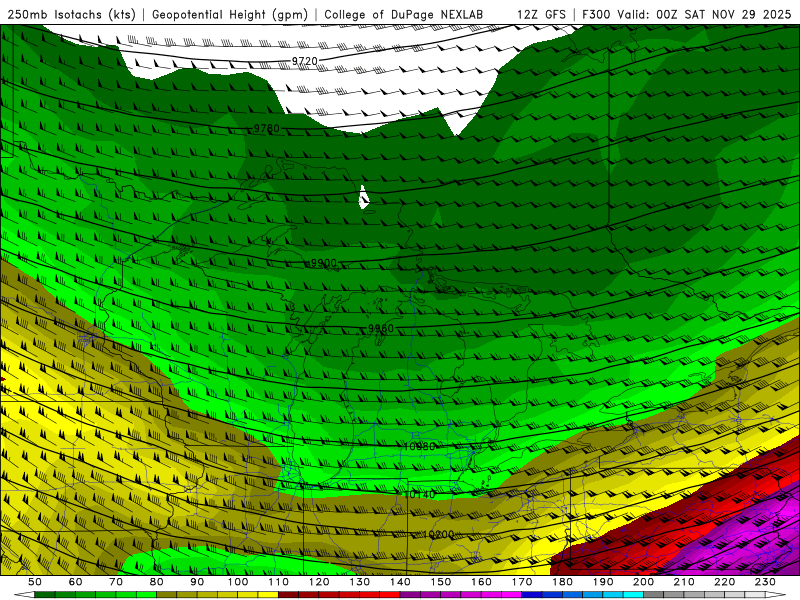Click the 10200 height contour label
800x600 pixels.
(x=438, y=534)
